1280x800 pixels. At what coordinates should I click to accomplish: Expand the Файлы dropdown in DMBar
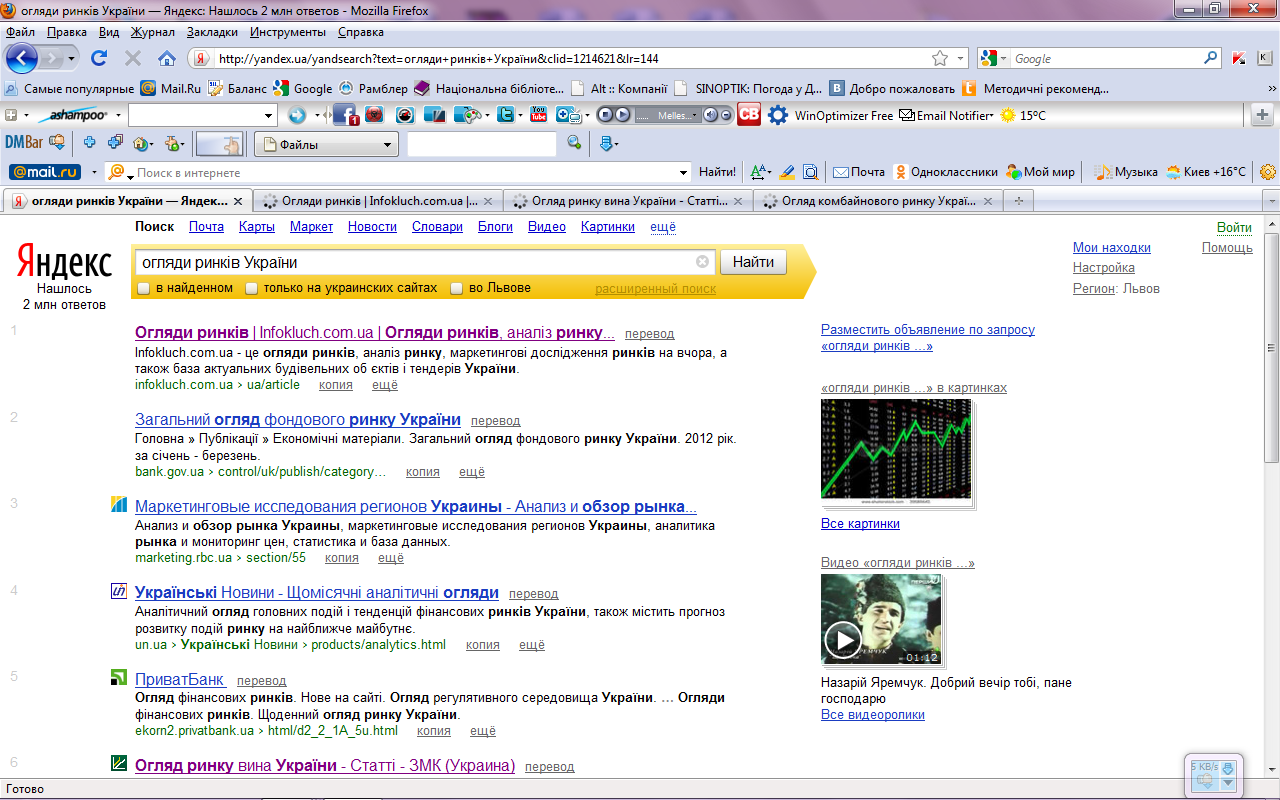[389, 145]
